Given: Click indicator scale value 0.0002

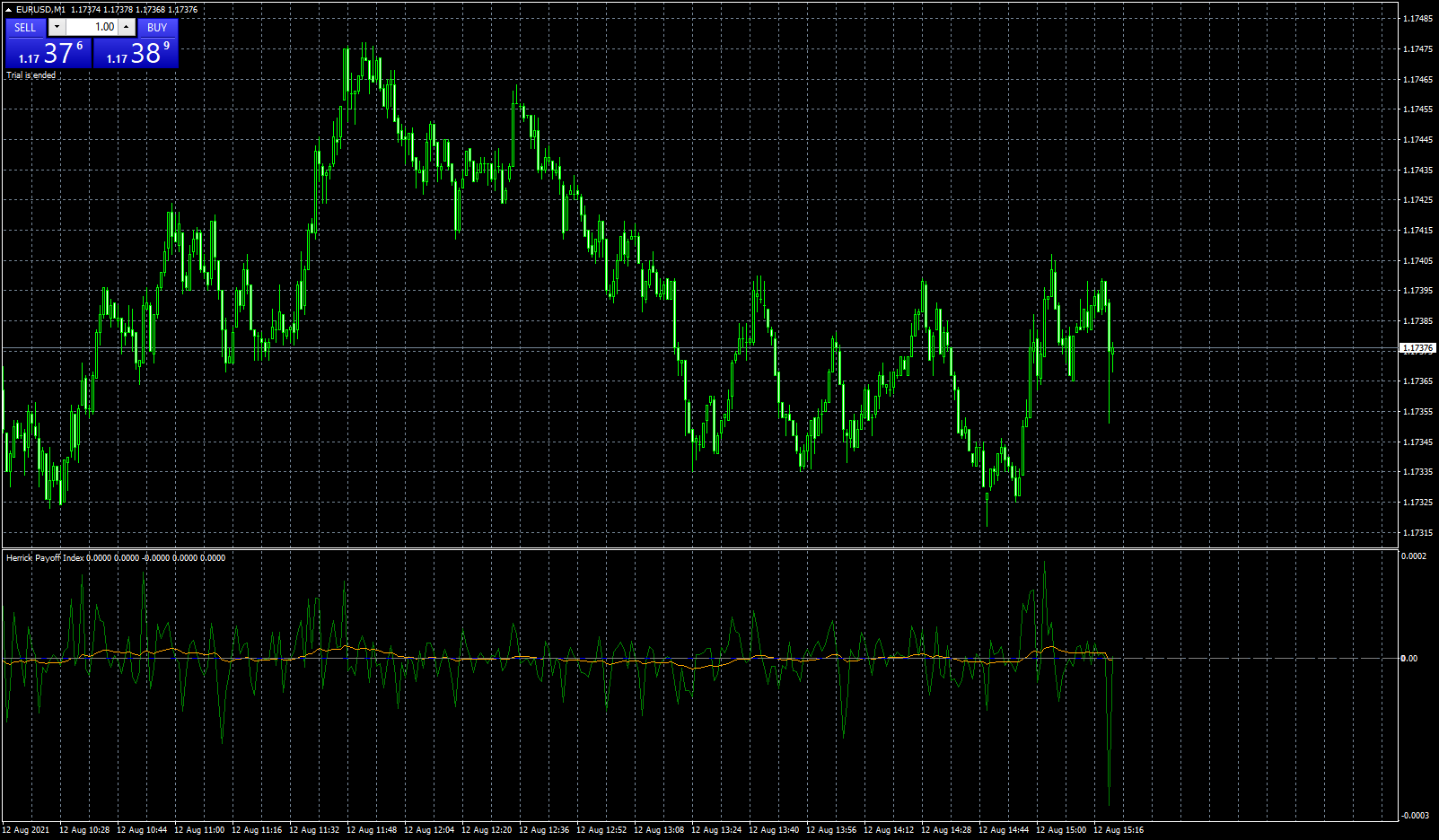Looking at the screenshot, I should tap(1414, 556).
